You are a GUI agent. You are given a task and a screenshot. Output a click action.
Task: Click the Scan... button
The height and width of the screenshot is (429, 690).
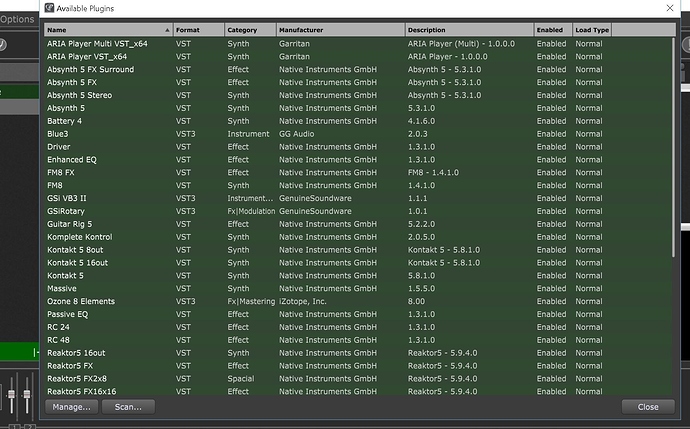[x=128, y=407]
